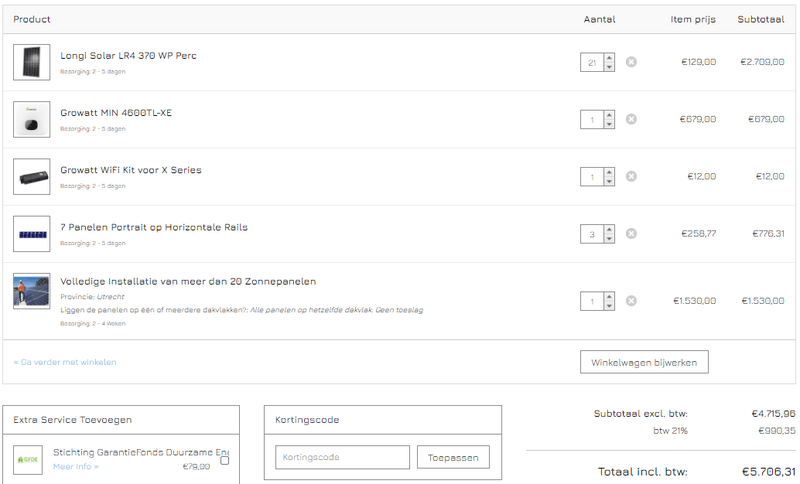Remove 7 Panelen Portrait op Horizontale Rails

(631, 233)
